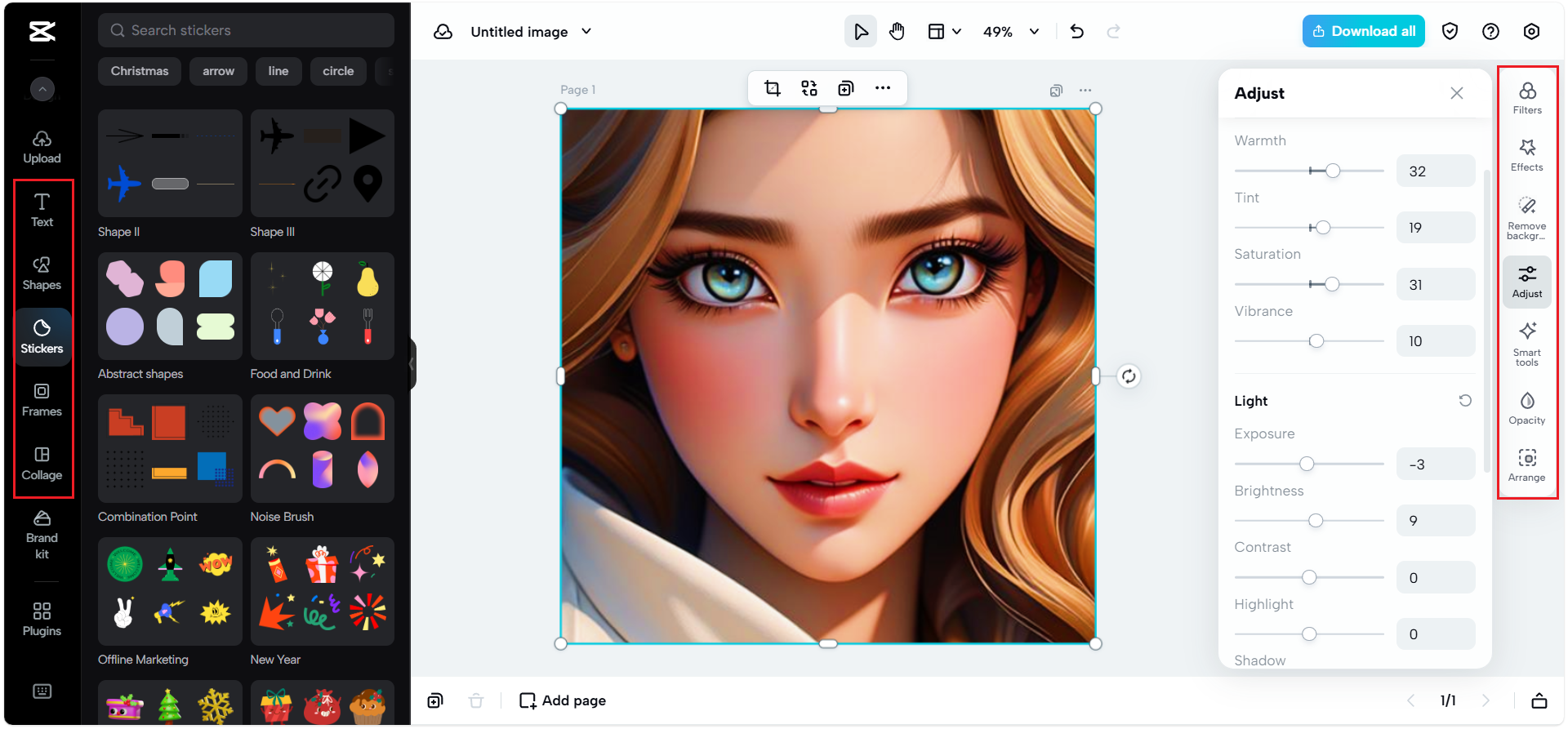Collapse the stickers side panel handle

point(412,364)
